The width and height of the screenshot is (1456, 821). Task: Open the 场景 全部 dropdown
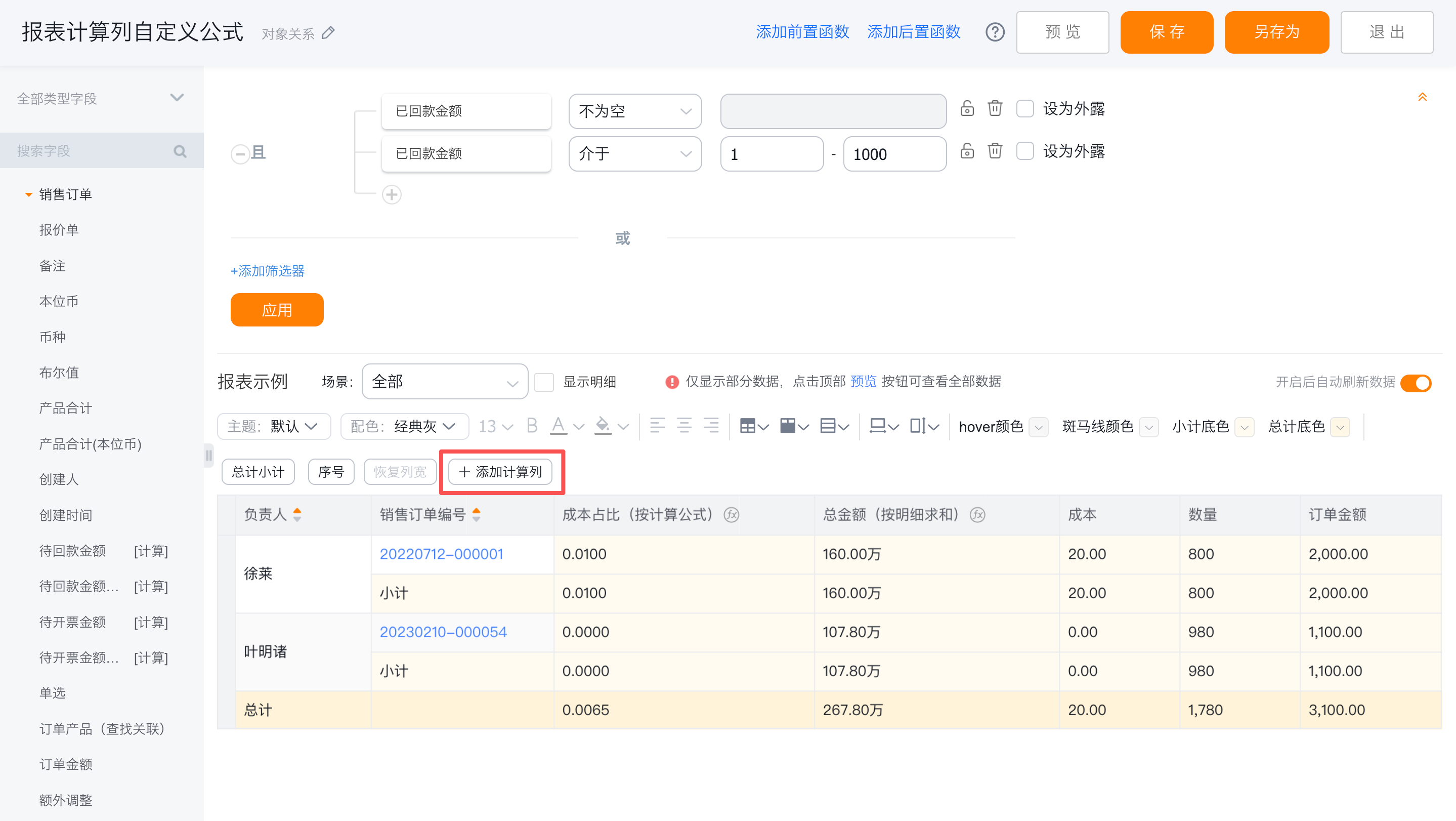pyautogui.click(x=444, y=382)
